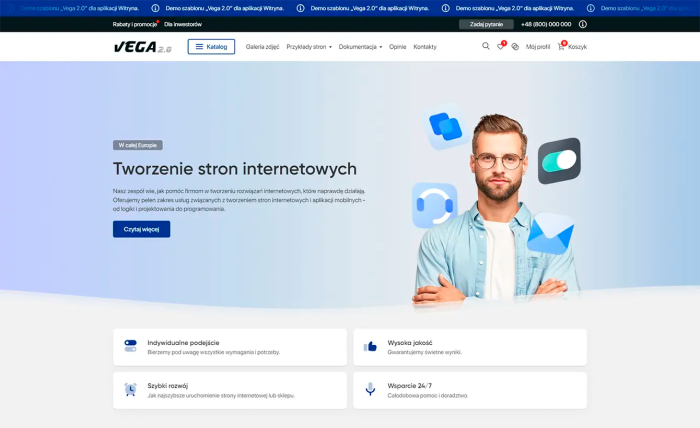Open the Kontakty menu item
Viewport: 700px width, 428px height.
click(x=425, y=47)
